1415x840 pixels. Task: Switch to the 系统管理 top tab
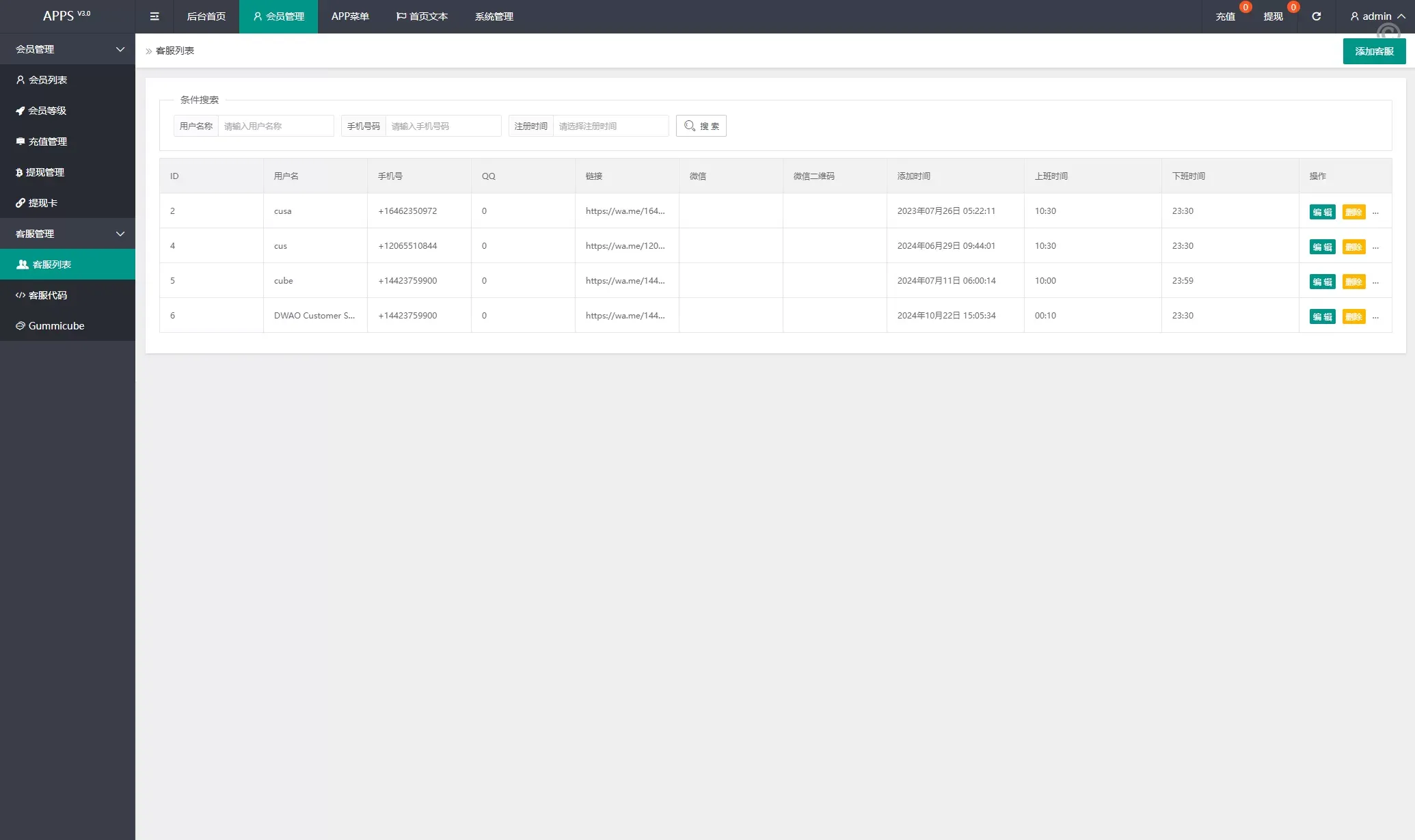494,16
